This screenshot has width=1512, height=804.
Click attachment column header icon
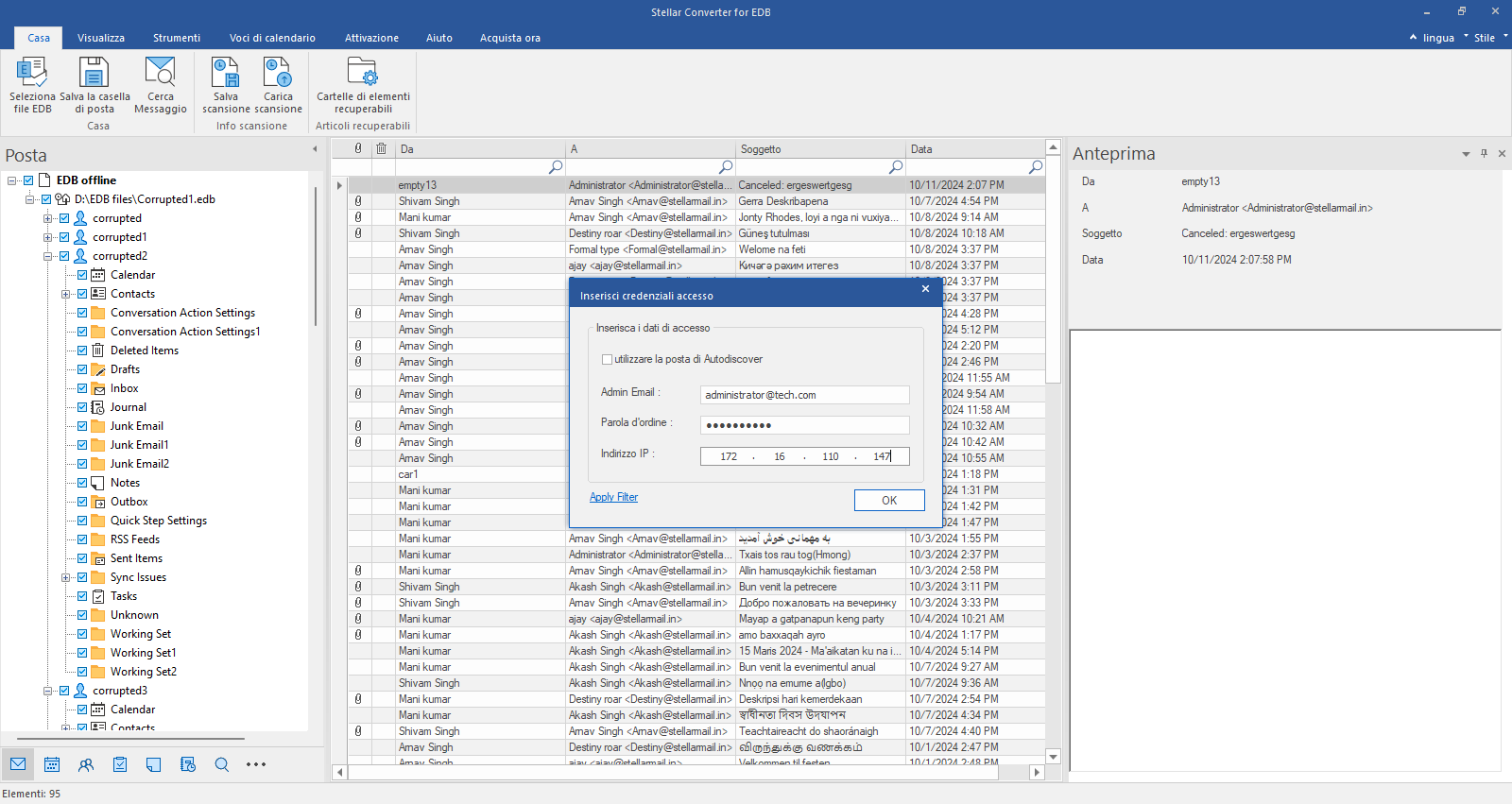(358, 148)
